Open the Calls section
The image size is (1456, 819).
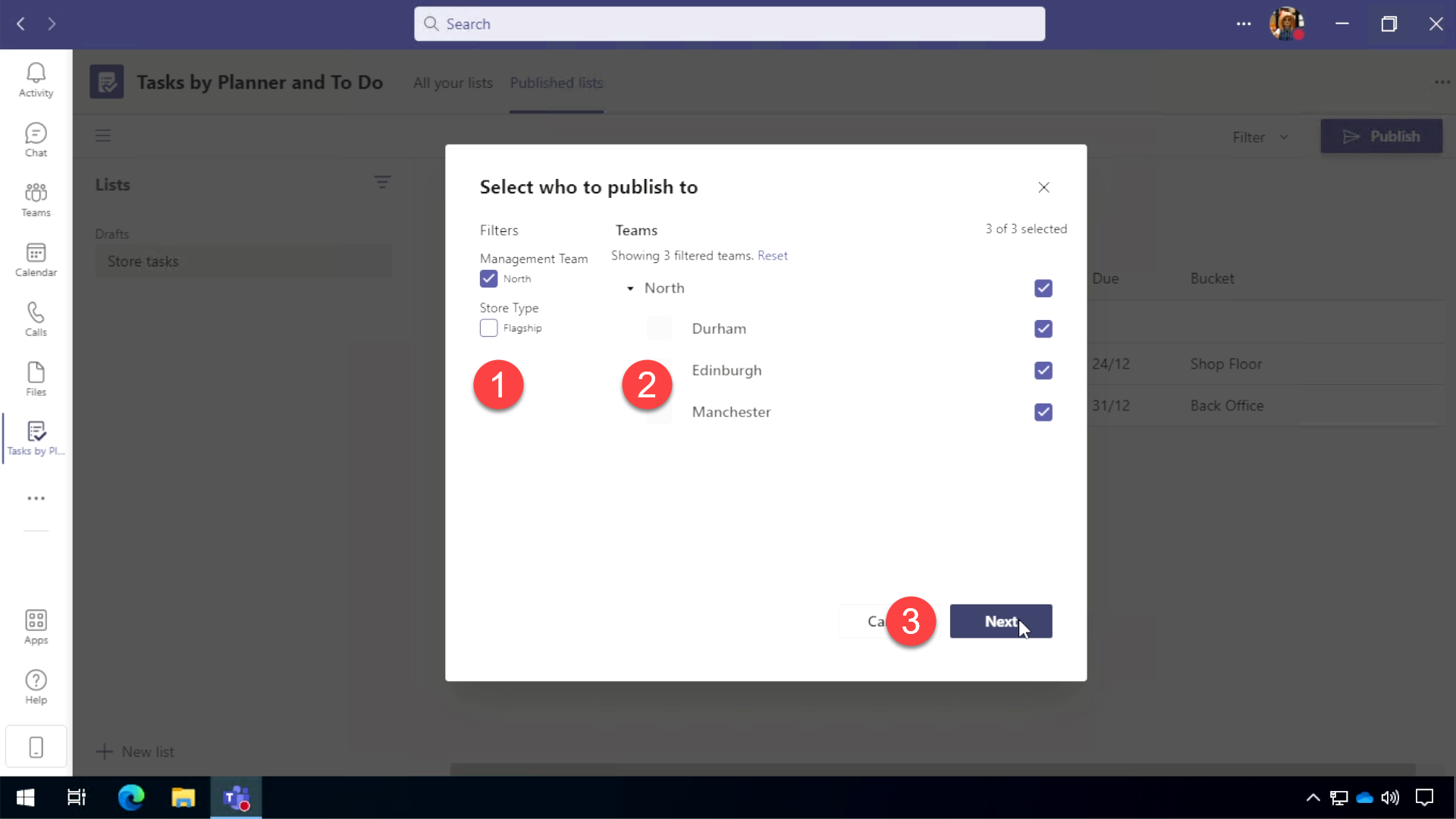click(35, 318)
